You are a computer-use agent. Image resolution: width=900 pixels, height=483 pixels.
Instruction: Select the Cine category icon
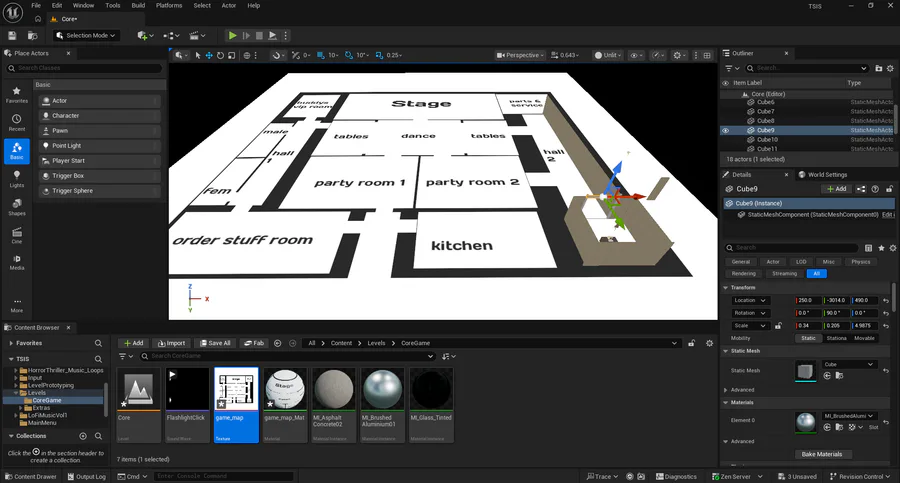point(17,235)
